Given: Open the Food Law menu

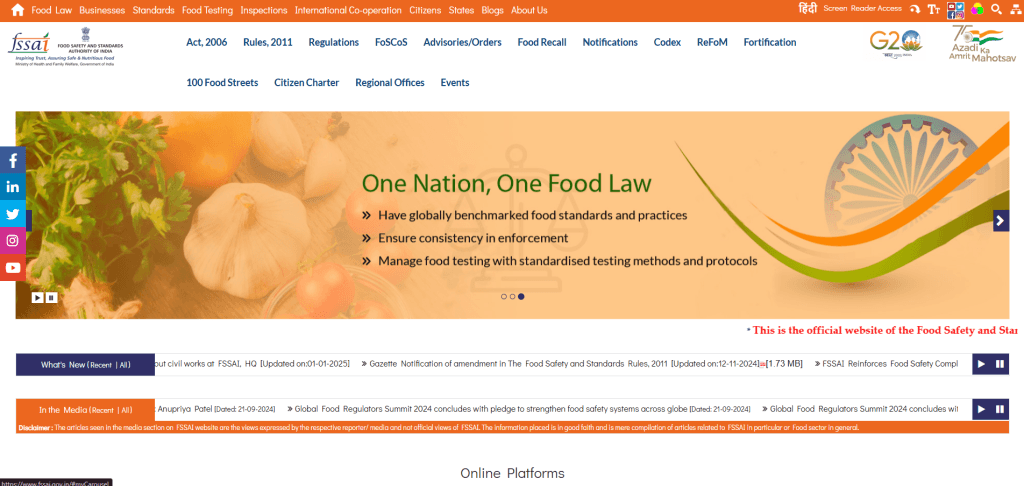Looking at the screenshot, I should pos(52,10).
